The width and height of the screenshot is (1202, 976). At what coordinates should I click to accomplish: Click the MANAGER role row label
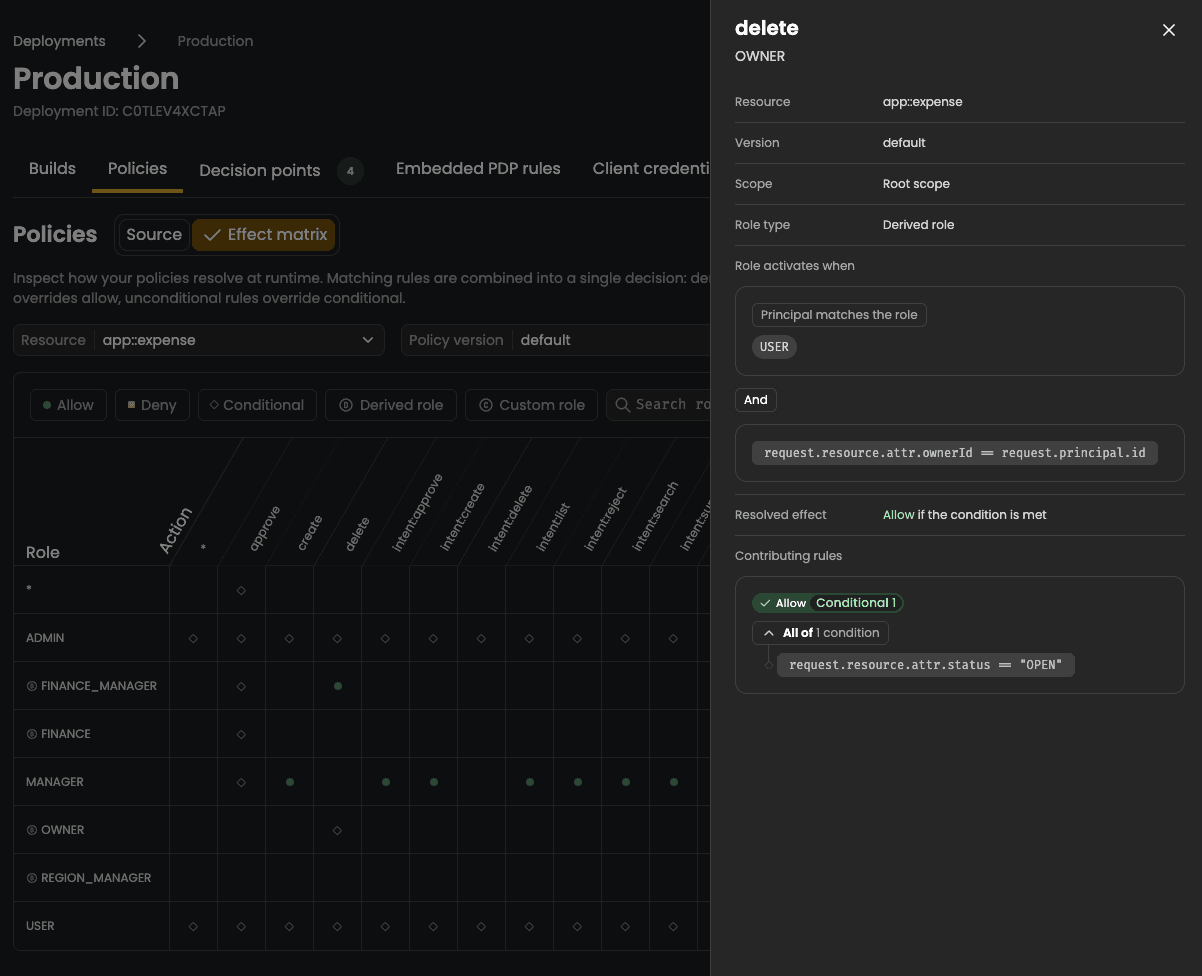click(x=55, y=782)
